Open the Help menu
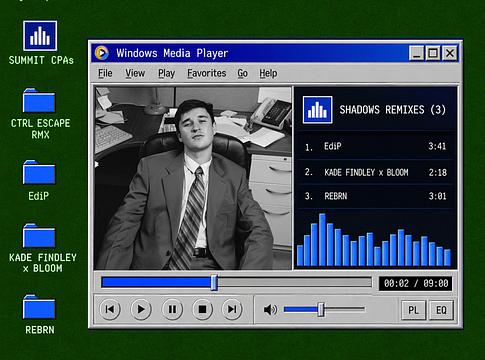This screenshot has height=360, width=485. pos(268,73)
